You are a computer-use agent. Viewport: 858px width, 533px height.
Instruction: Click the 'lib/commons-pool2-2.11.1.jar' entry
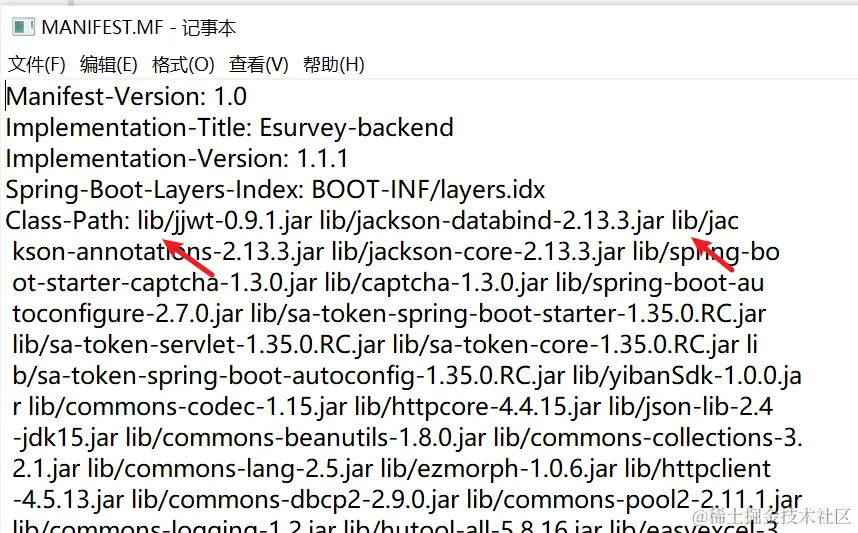(634, 501)
